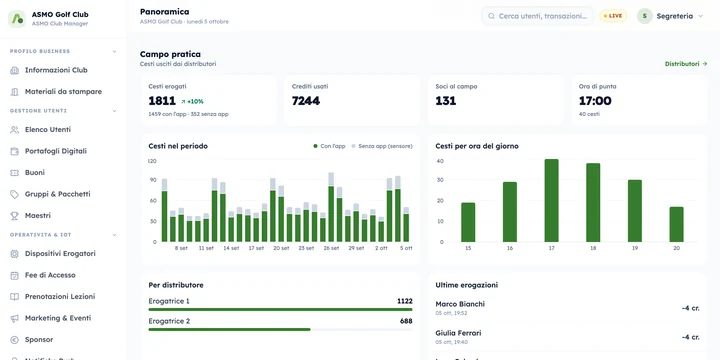Click the '20 set' axis label
Screen dimensions: 720x360
[281, 248]
